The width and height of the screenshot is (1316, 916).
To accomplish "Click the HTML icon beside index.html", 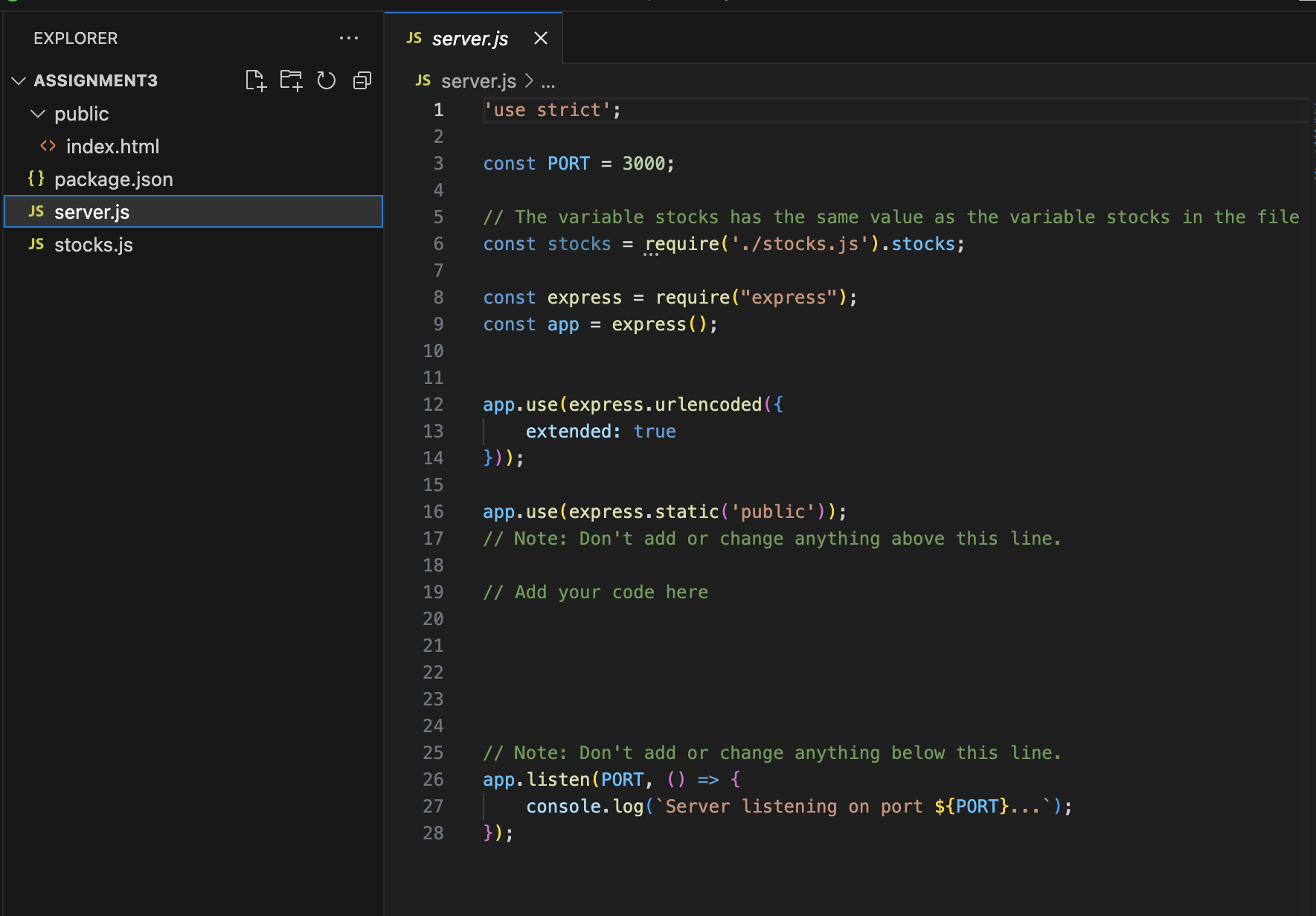I will tap(48, 146).
